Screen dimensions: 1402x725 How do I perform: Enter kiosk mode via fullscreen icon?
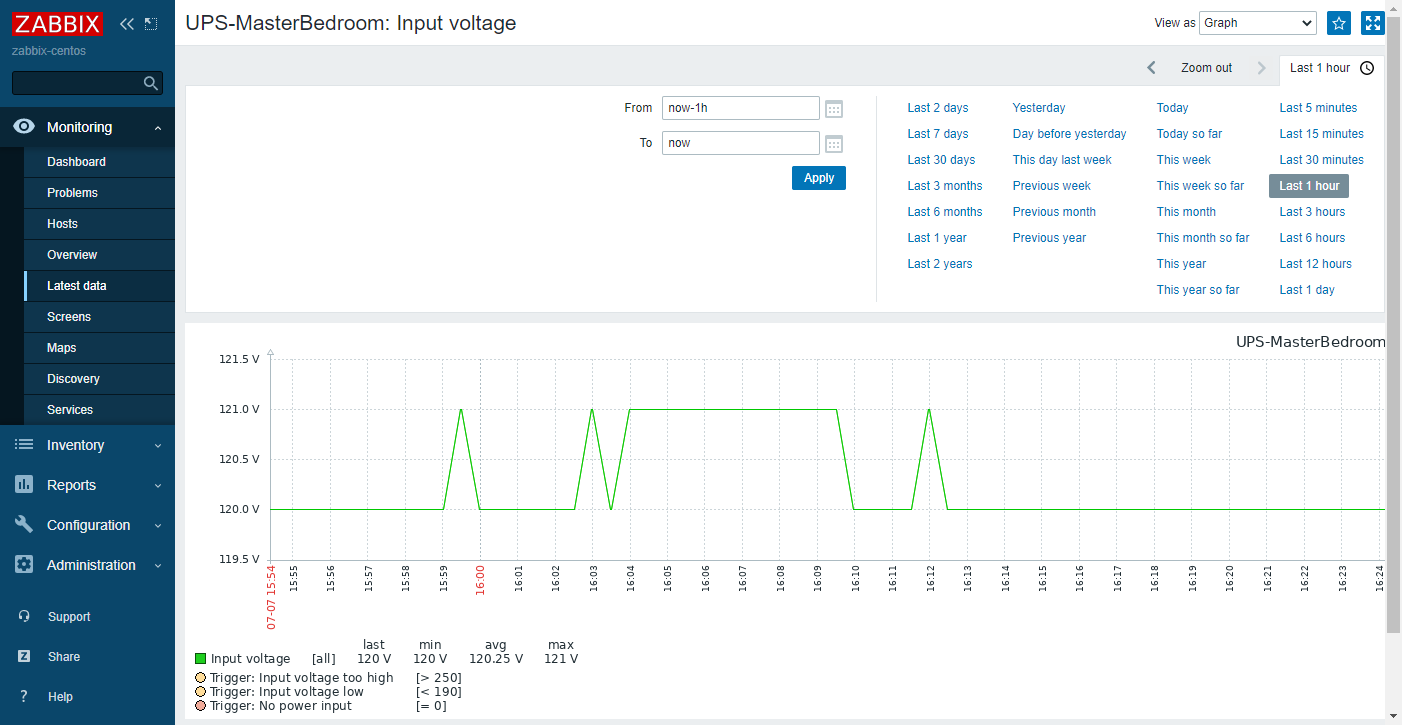pos(1372,23)
